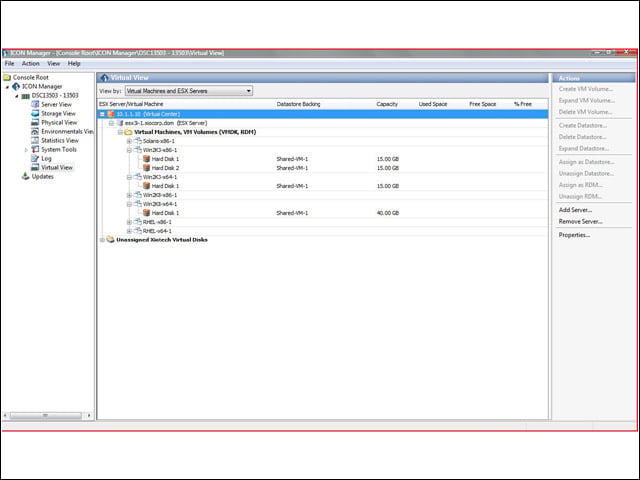Click the Solaris-x86-1 VM icon
640x480 pixels.
coord(138,141)
